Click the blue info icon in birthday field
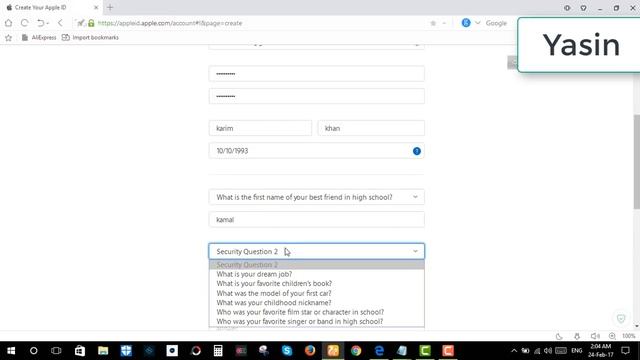The width and height of the screenshot is (640, 360). coord(416,151)
